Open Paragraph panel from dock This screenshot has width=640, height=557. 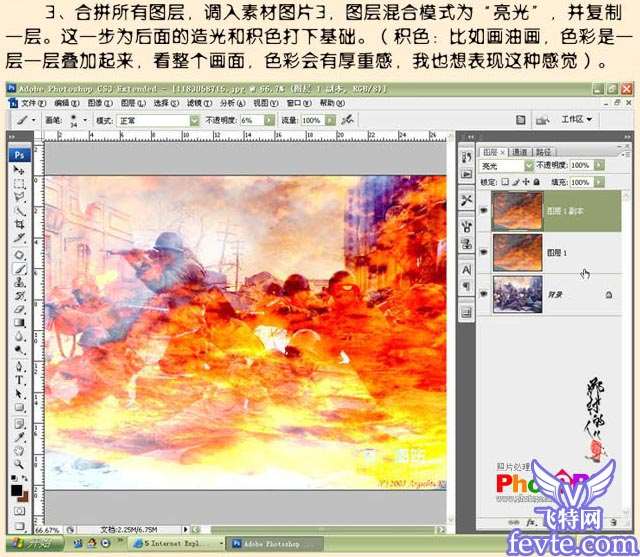click(467, 286)
